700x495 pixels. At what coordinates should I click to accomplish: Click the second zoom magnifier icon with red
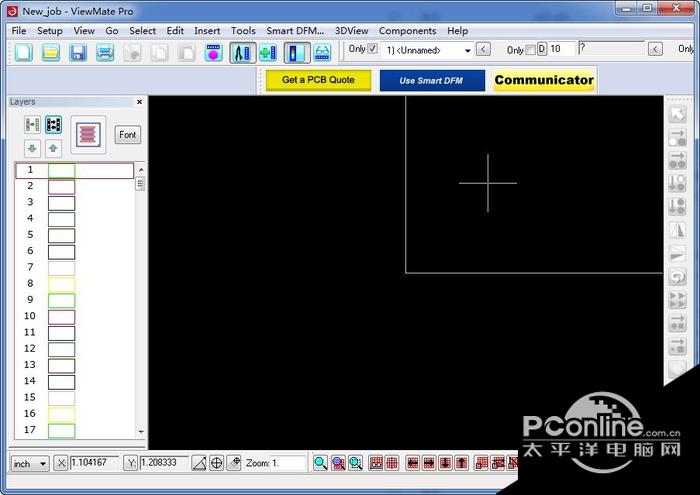pos(338,463)
